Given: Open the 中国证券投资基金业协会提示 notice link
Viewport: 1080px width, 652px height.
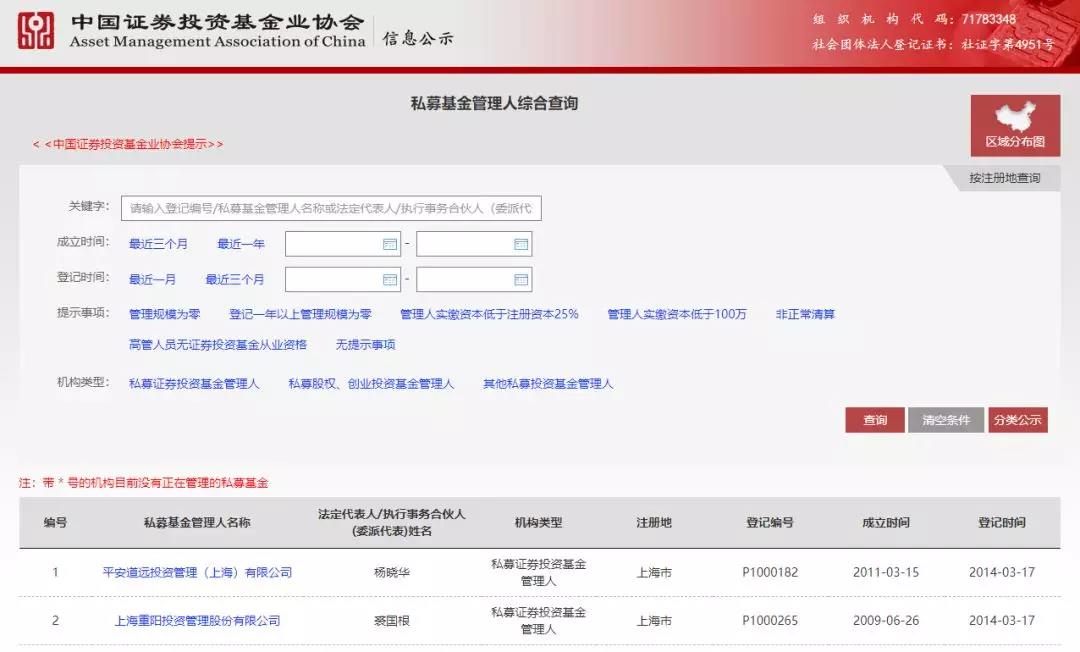Looking at the screenshot, I should (x=128, y=144).
